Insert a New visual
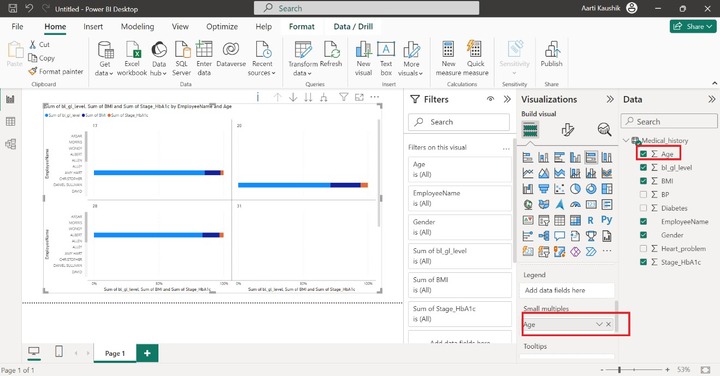This screenshot has height=376, width=720. coord(363,59)
